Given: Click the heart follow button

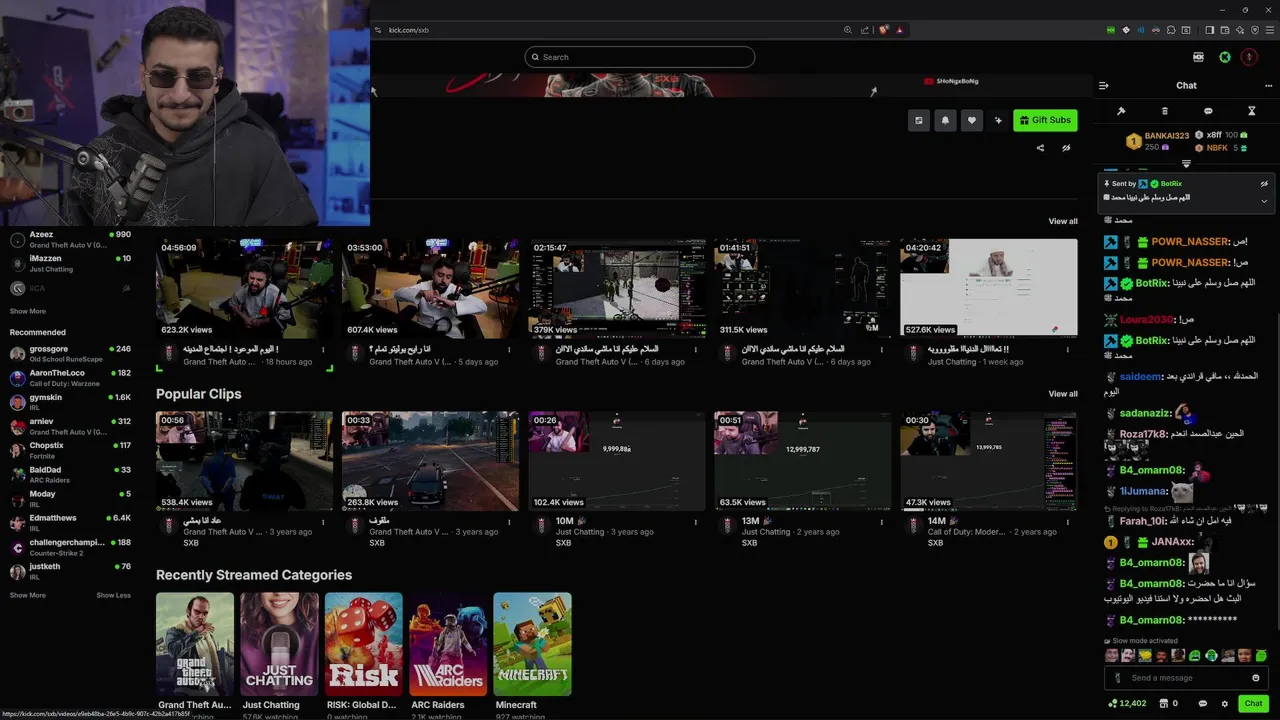Looking at the screenshot, I should (971, 120).
